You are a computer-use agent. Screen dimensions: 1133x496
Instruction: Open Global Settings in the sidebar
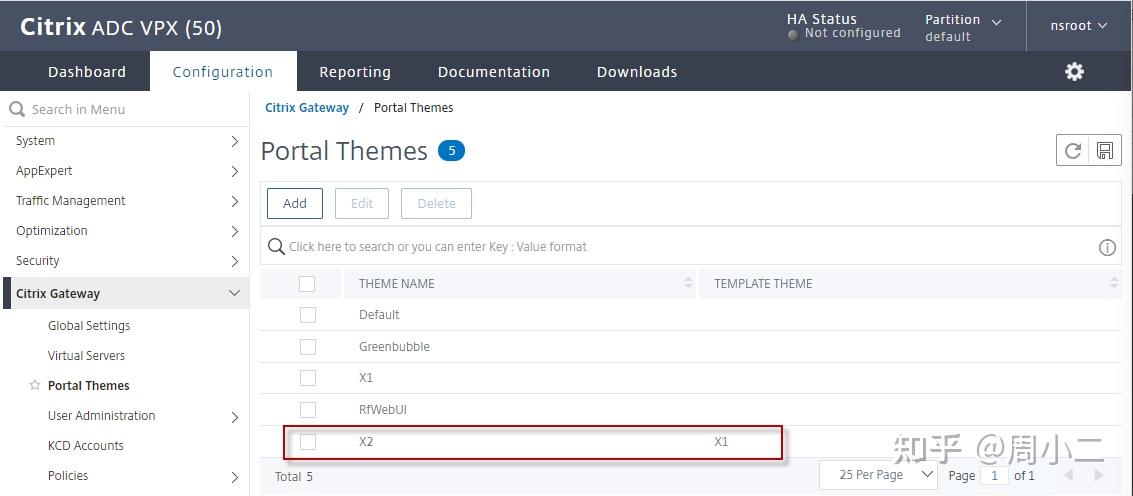89,325
